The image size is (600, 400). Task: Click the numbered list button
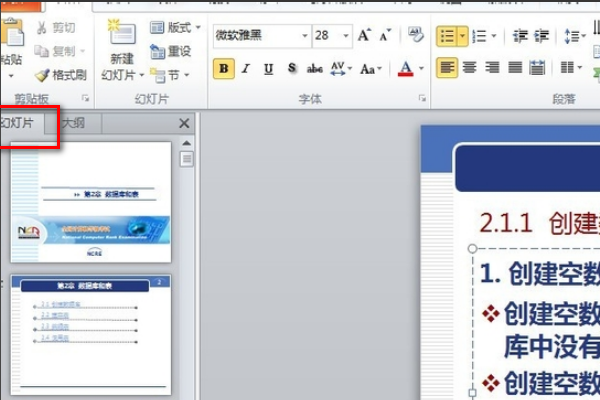tap(479, 36)
